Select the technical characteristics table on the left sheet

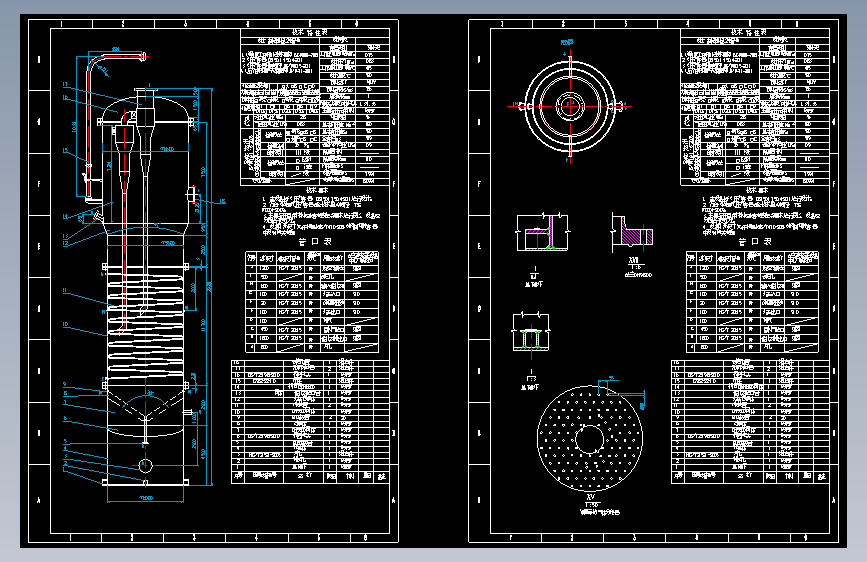point(315,107)
